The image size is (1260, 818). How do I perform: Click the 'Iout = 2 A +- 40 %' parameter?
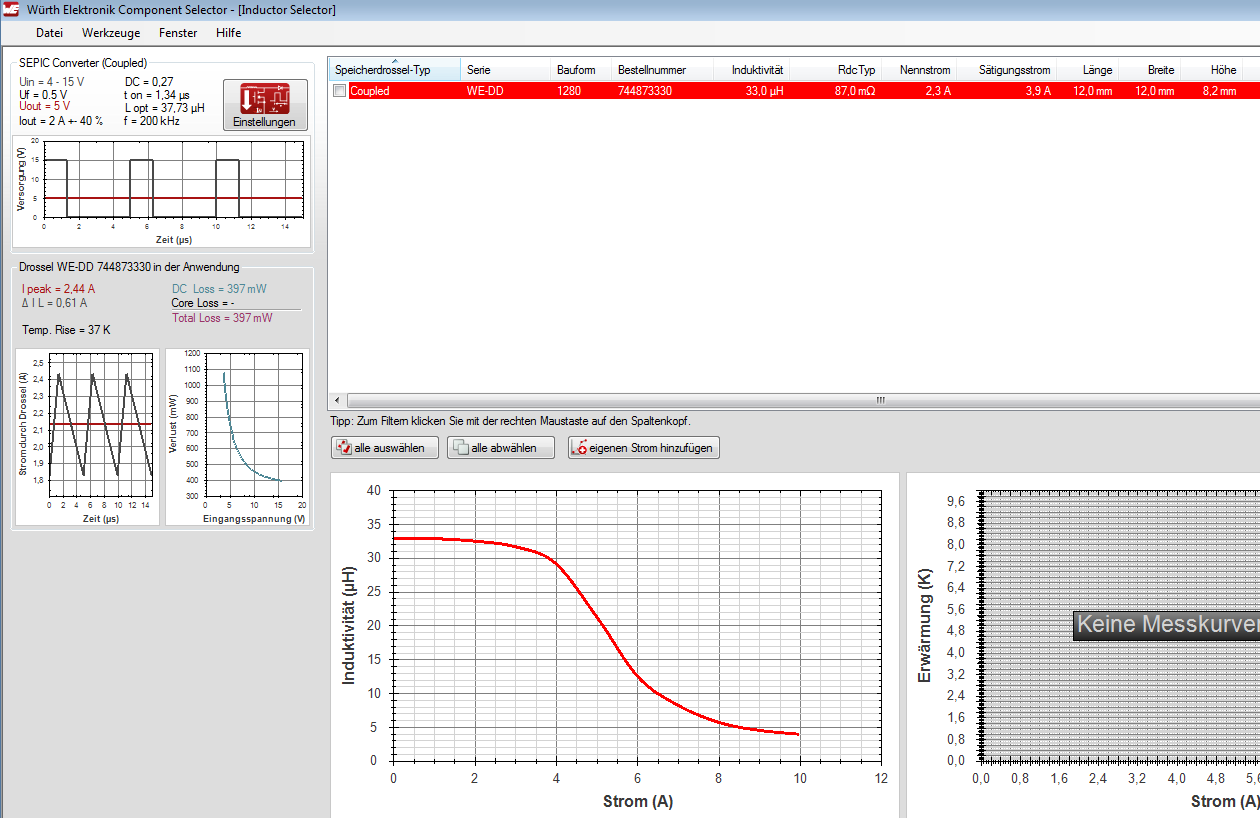click(62, 121)
